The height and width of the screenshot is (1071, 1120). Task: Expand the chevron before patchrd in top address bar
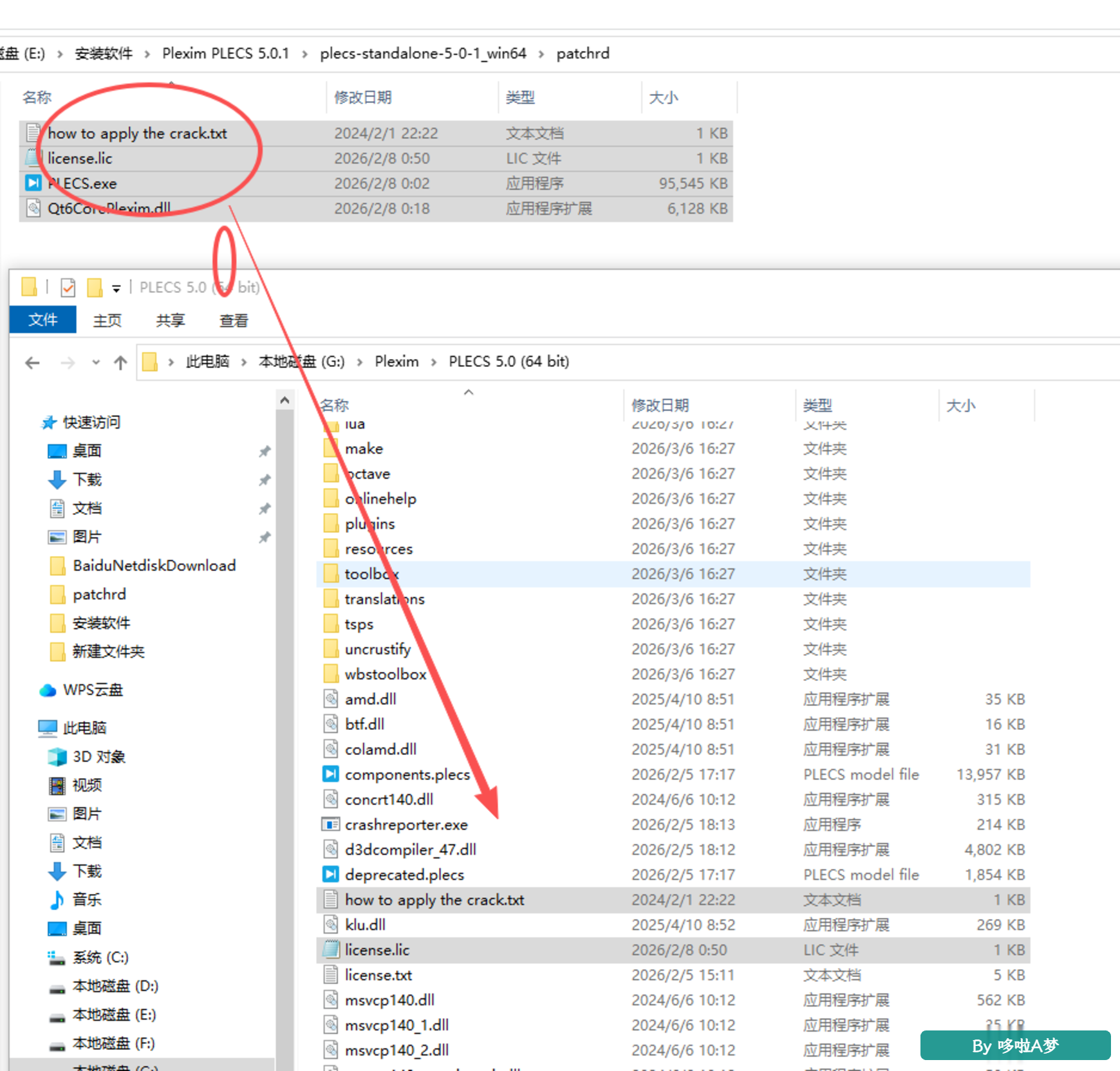(541, 54)
